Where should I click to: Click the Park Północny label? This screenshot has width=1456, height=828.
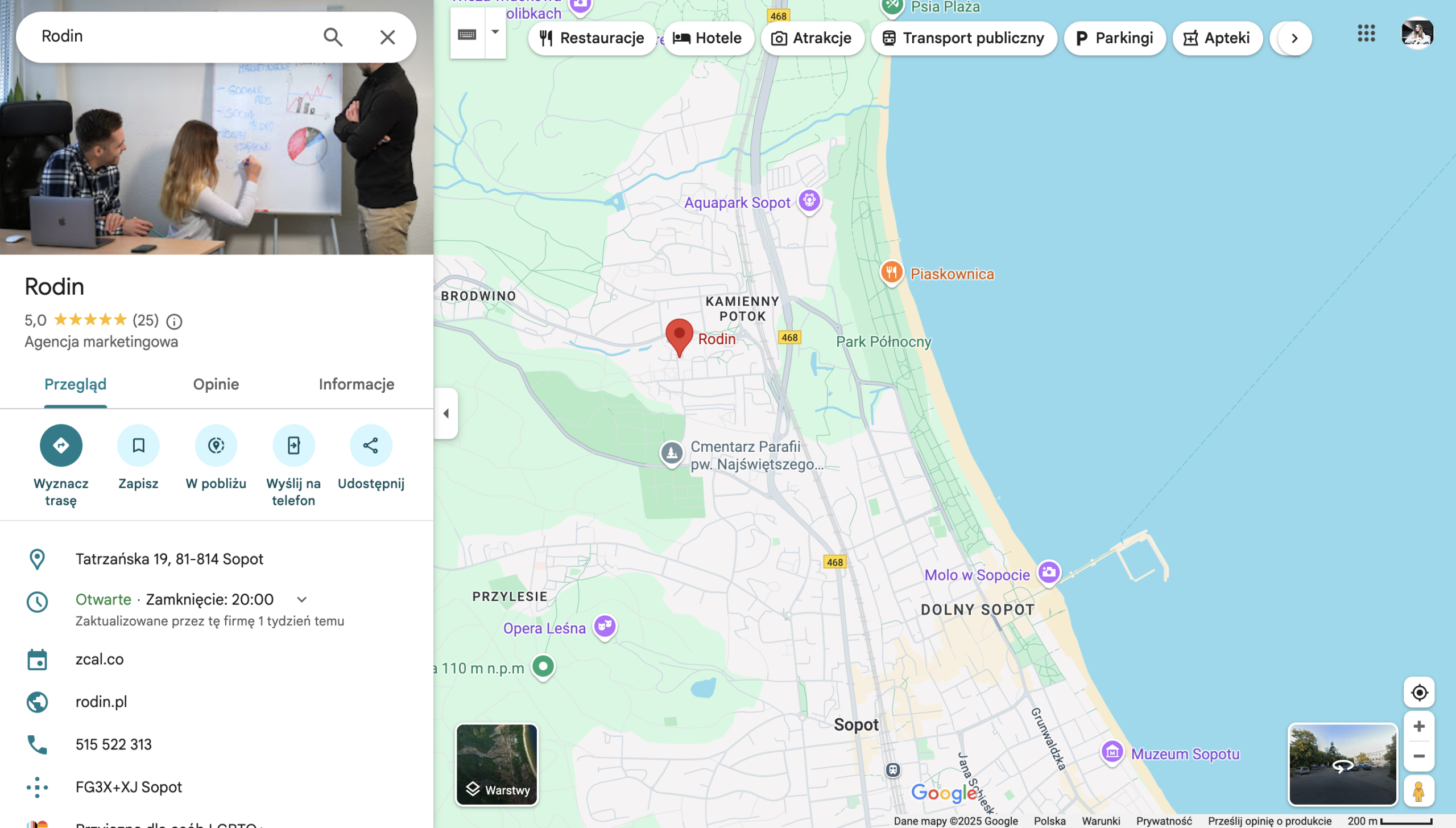tap(883, 342)
